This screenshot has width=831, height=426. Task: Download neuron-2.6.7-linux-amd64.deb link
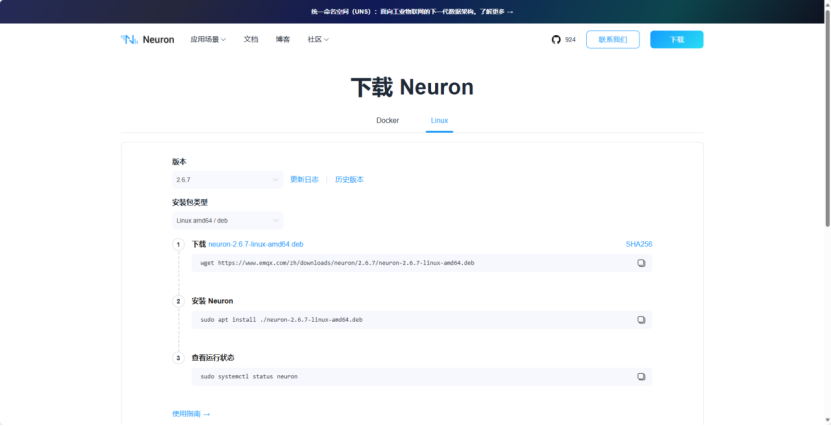pos(256,244)
